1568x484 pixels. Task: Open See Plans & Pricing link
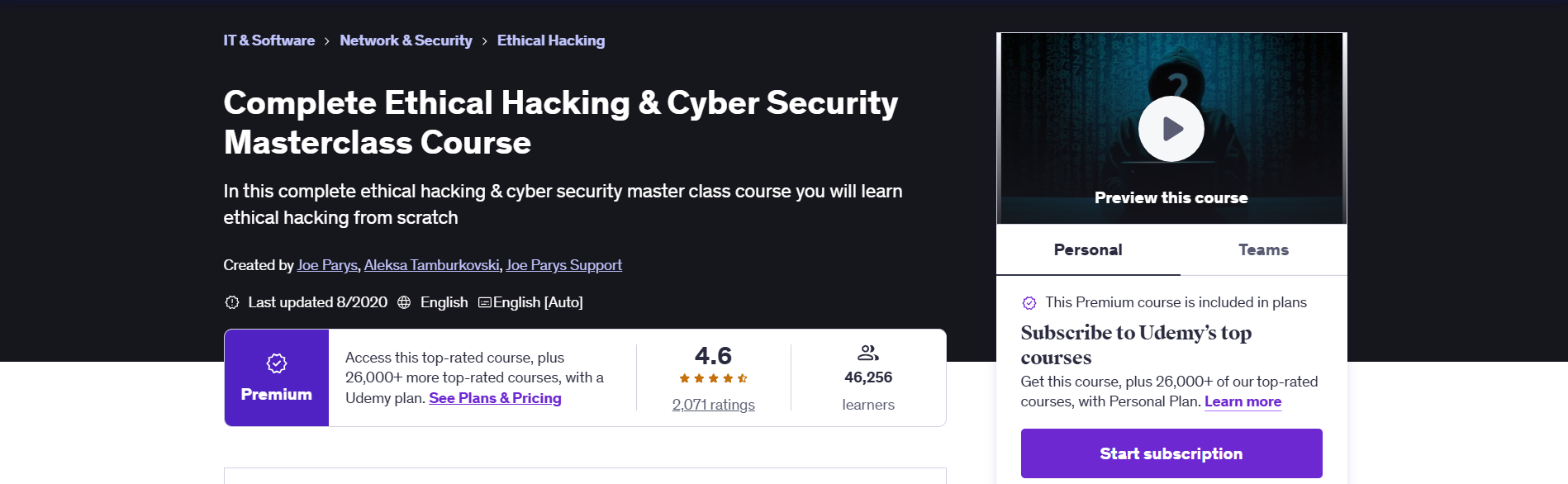[x=495, y=398]
